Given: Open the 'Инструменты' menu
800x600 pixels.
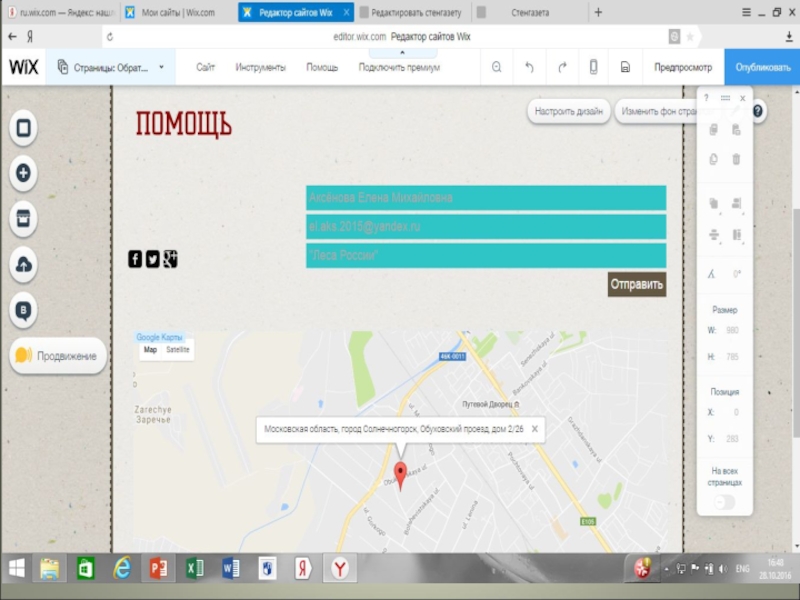Looking at the screenshot, I should 260,67.
